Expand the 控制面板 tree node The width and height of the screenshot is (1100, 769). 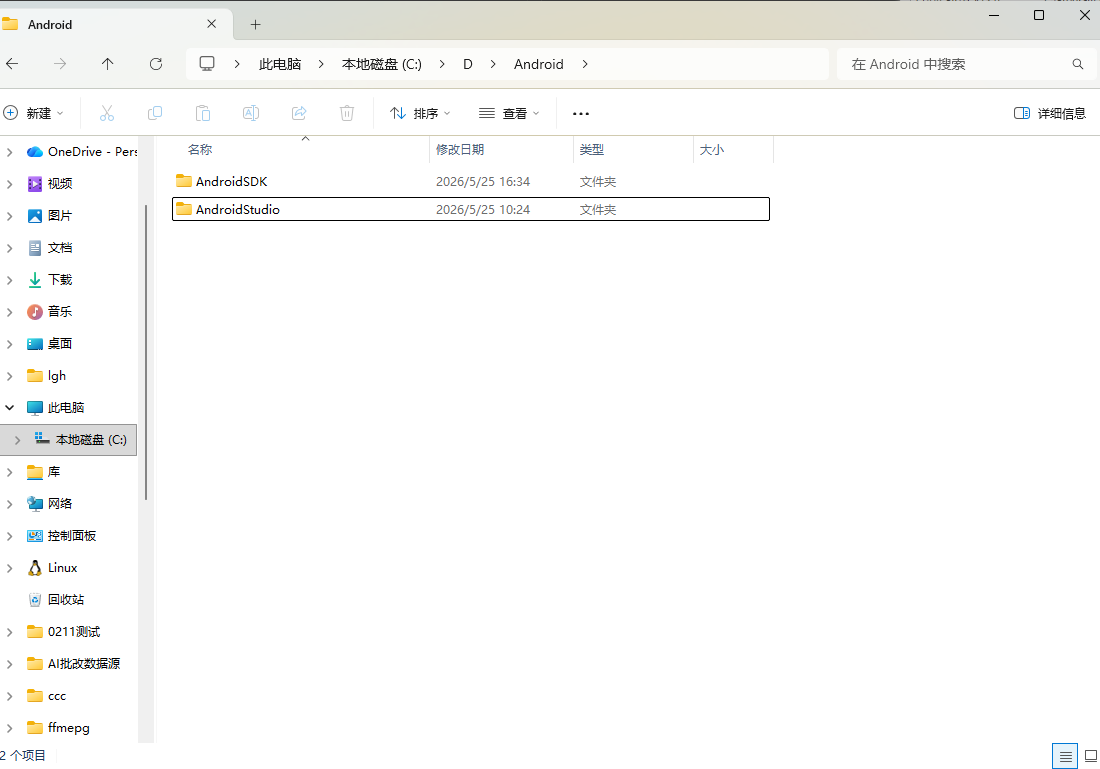10,536
